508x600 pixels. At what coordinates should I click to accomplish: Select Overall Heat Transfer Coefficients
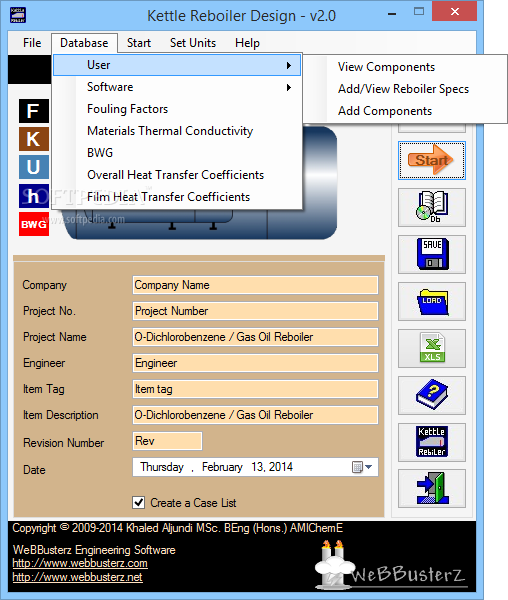pos(177,175)
